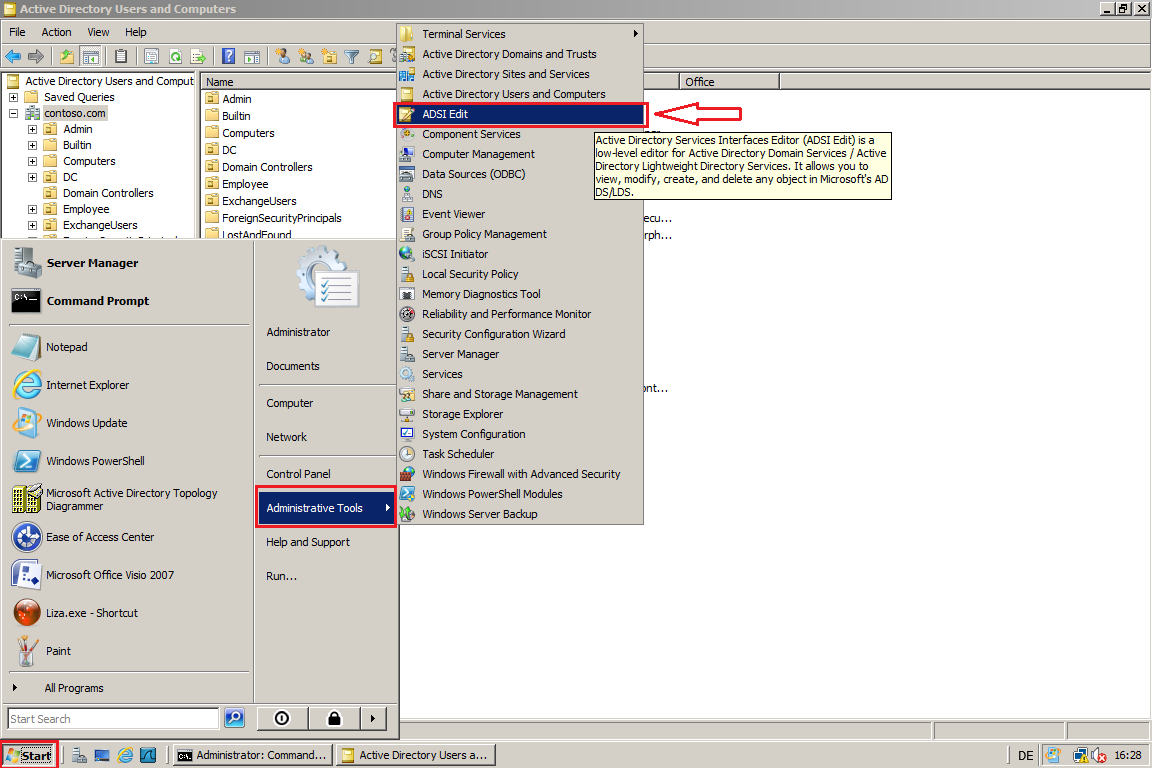Open shutdown options arrow in Start menu

click(373, 718)
